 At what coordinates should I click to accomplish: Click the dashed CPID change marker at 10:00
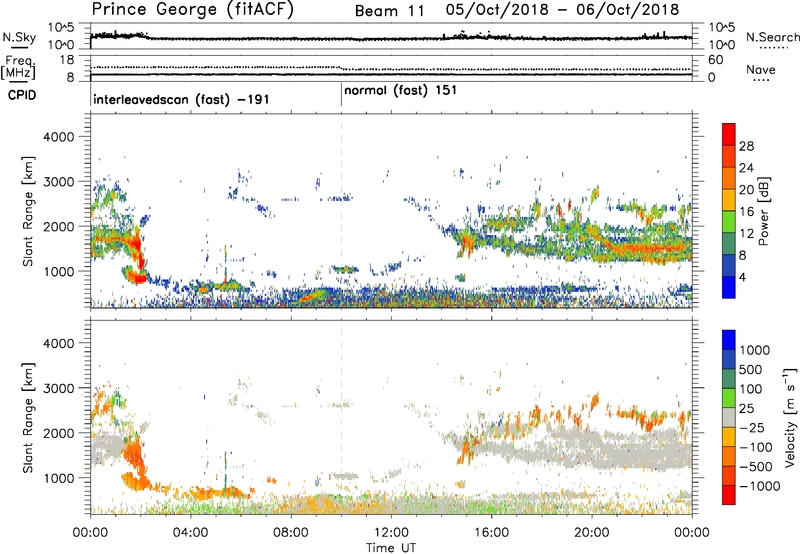(x=341, y=209)
